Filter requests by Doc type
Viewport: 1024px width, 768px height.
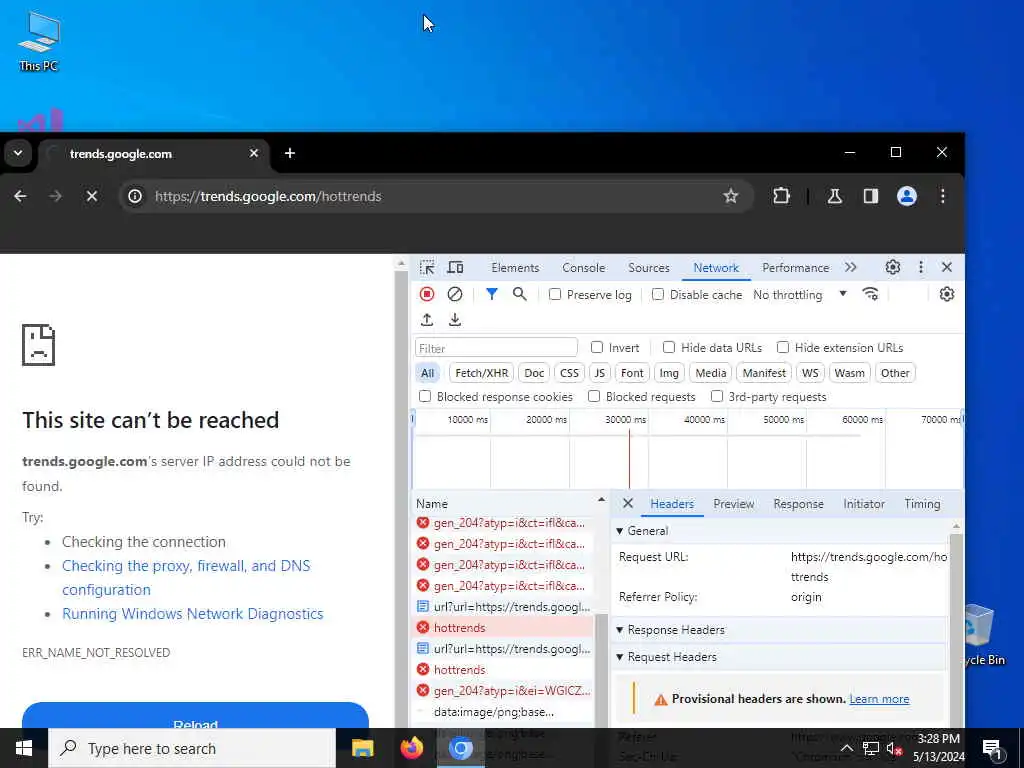tap(534, 373)
